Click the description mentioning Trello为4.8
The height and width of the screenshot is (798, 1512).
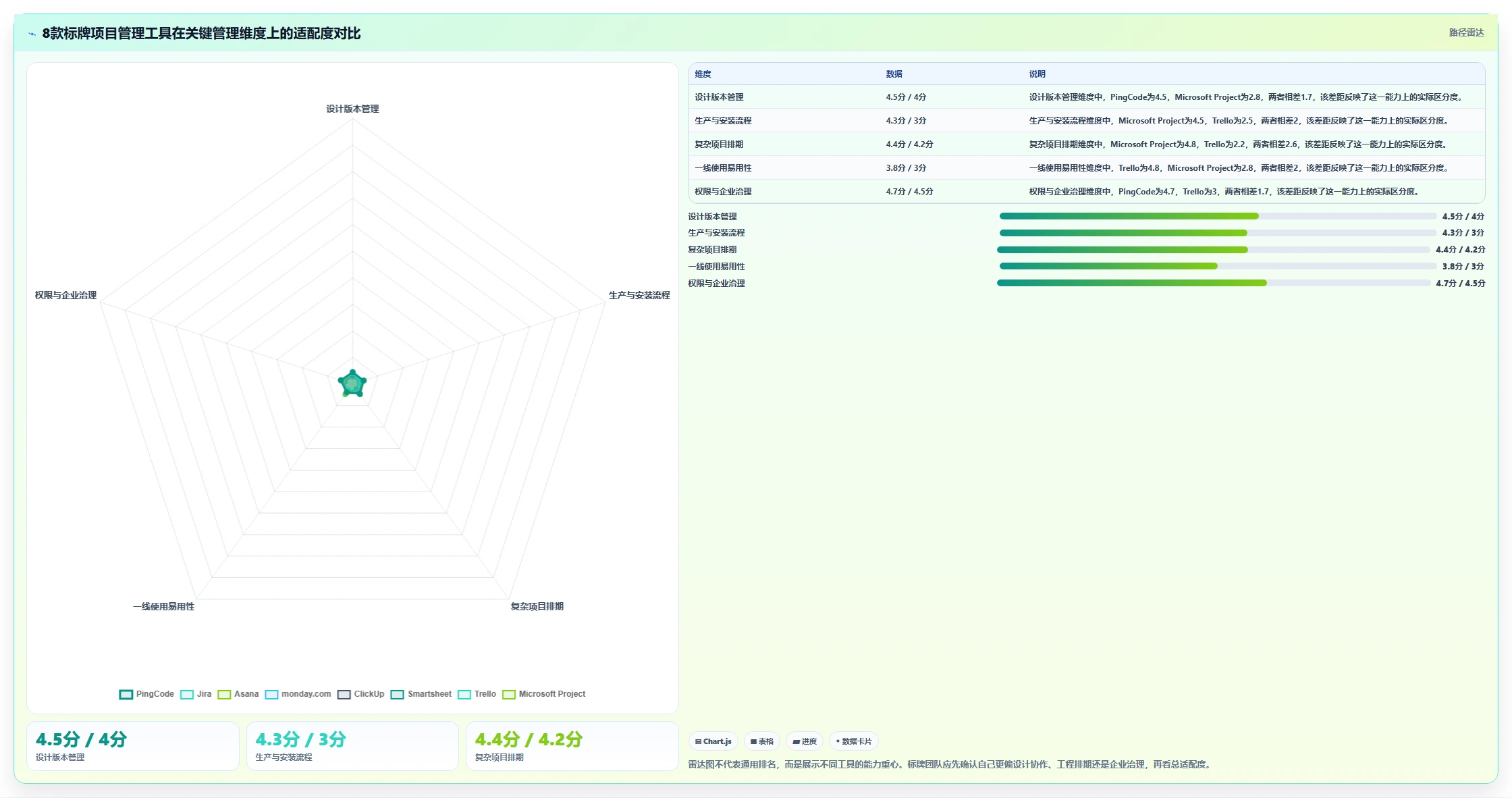(x=1239, y=168)
